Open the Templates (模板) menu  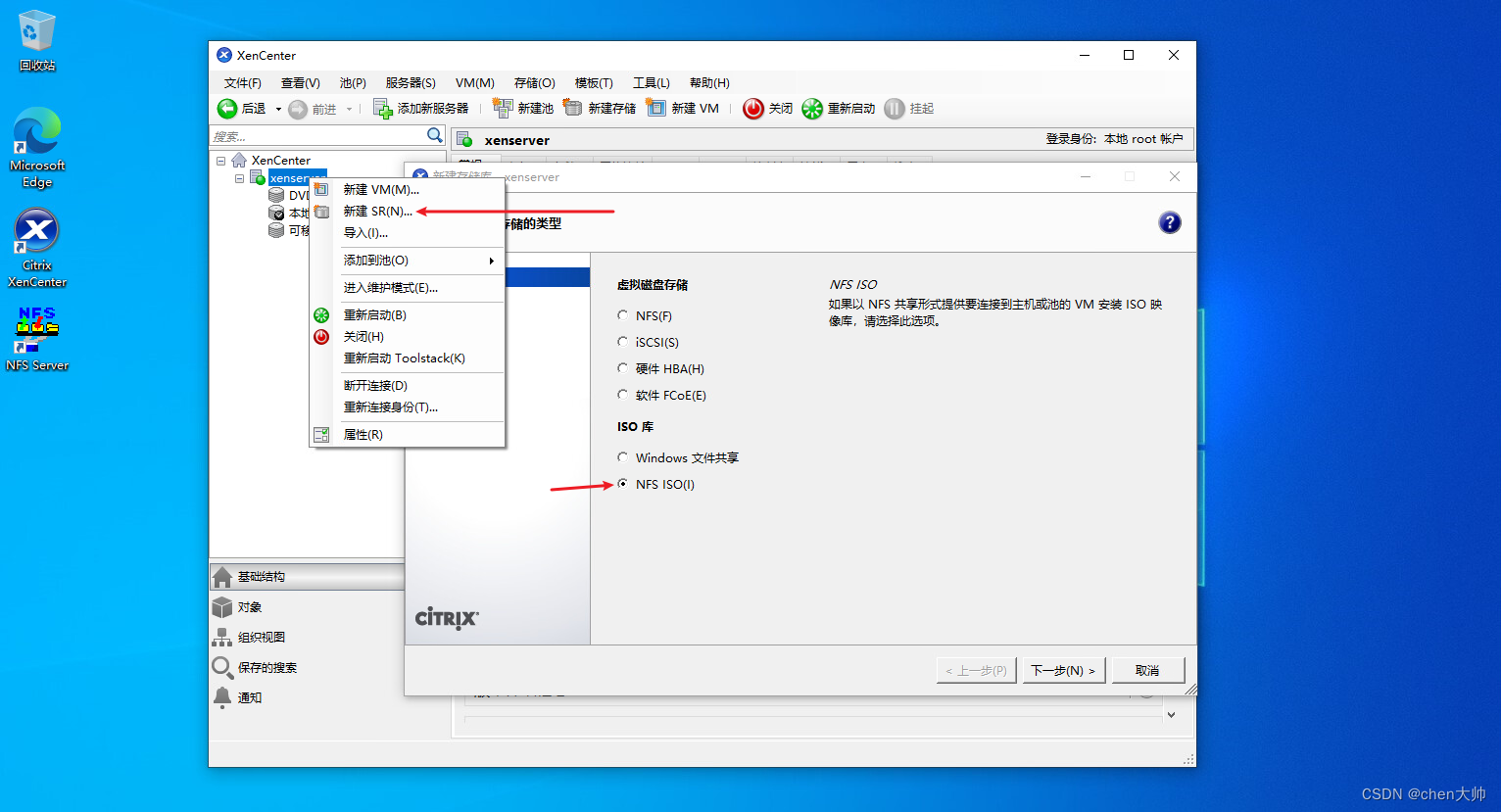pos(594,83)
